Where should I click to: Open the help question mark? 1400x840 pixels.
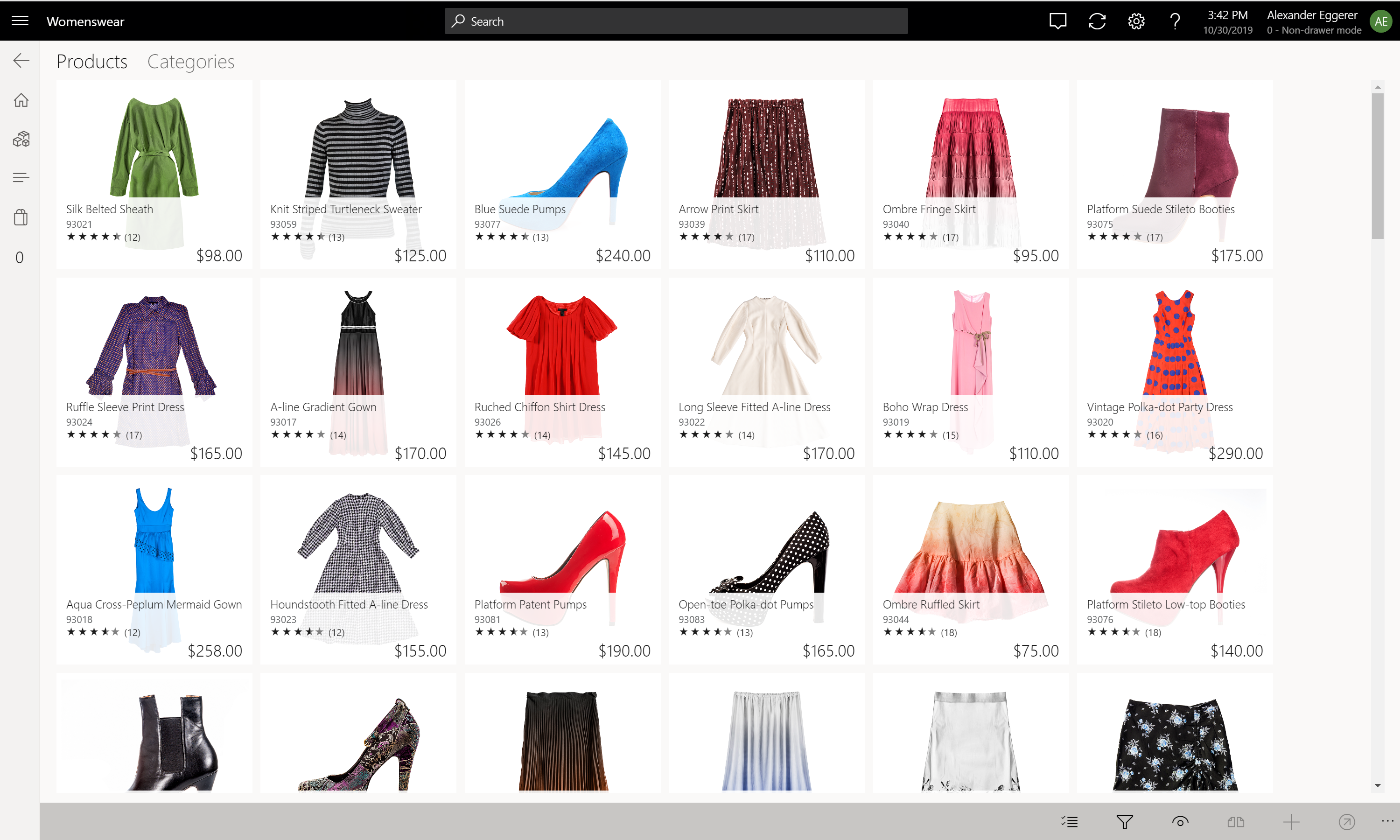[x=1175, y=21]
